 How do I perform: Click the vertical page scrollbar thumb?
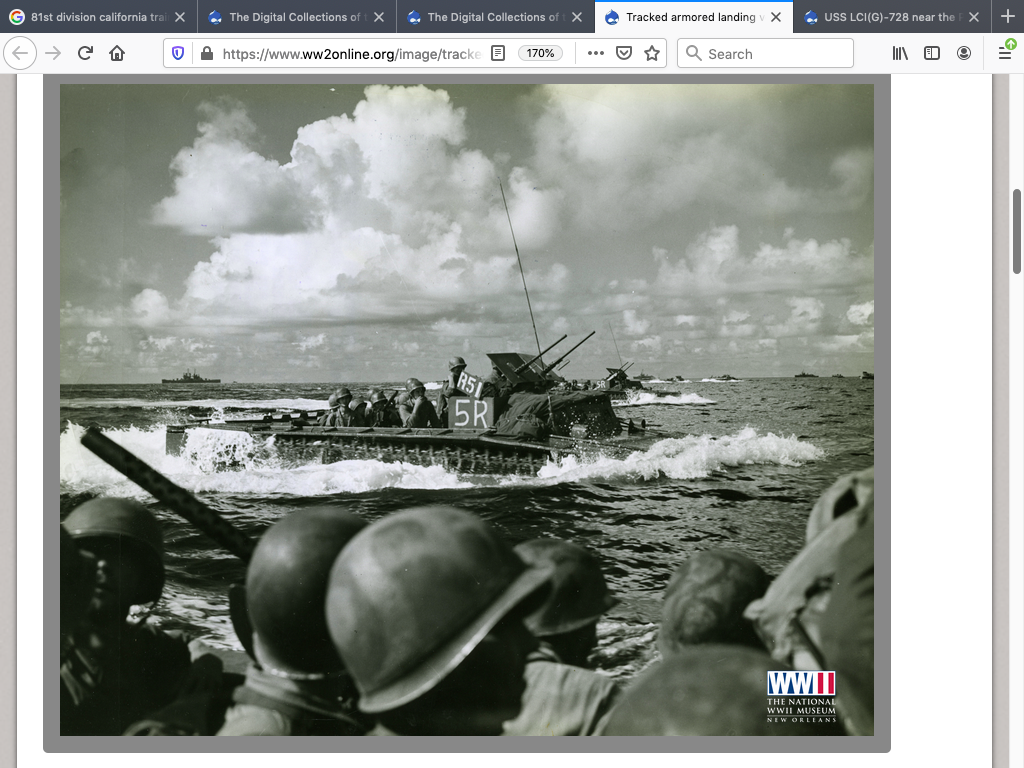[x=1017, y=230]
